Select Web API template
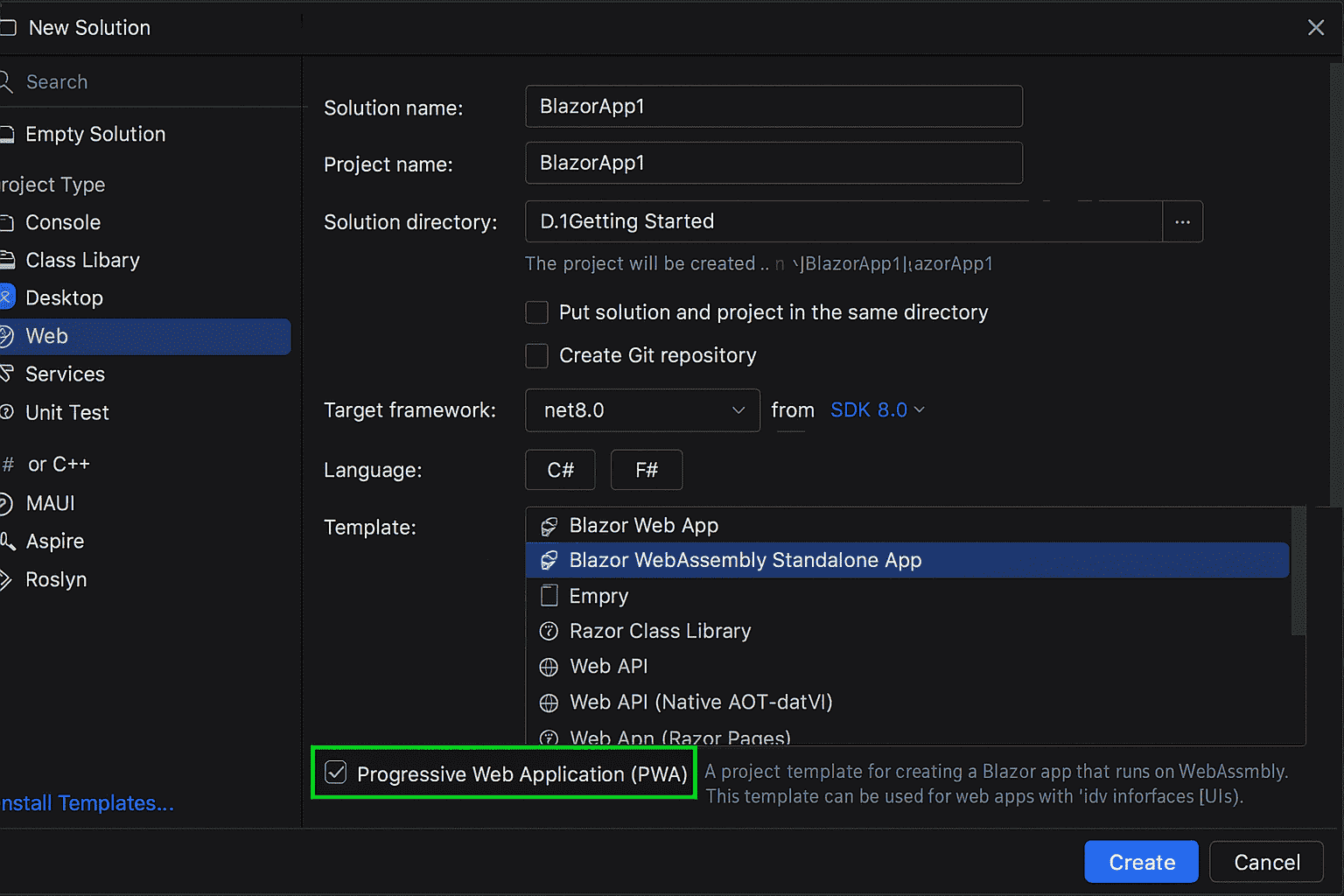 908,666
